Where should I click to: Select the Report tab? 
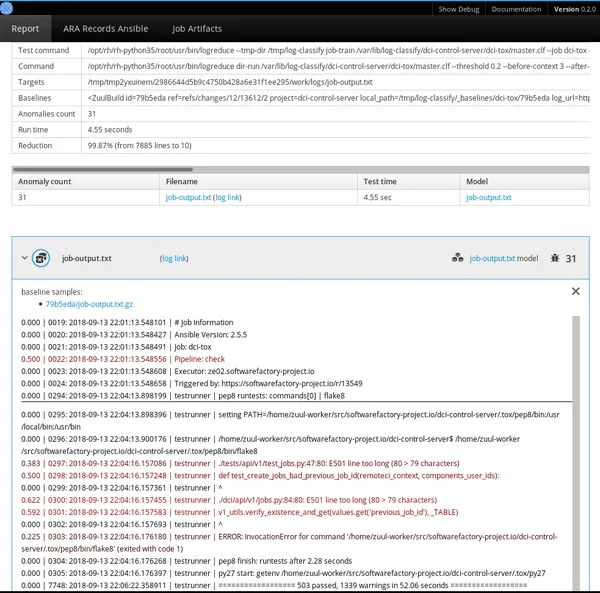26,29
